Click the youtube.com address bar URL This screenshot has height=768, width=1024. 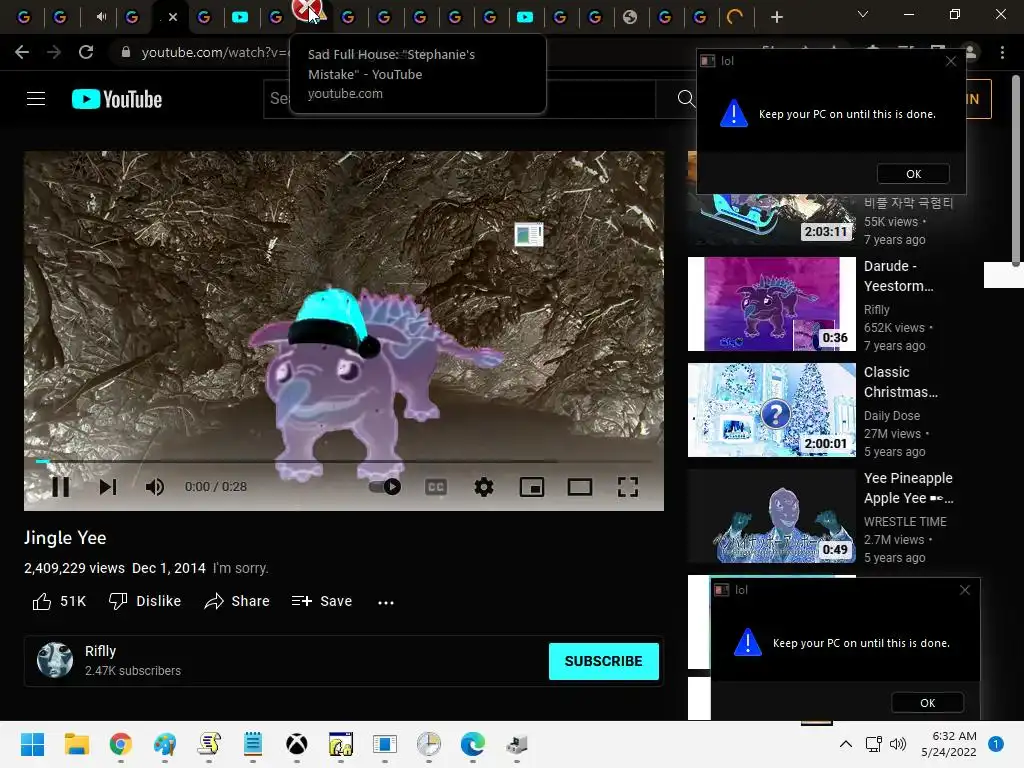point(214,52)
